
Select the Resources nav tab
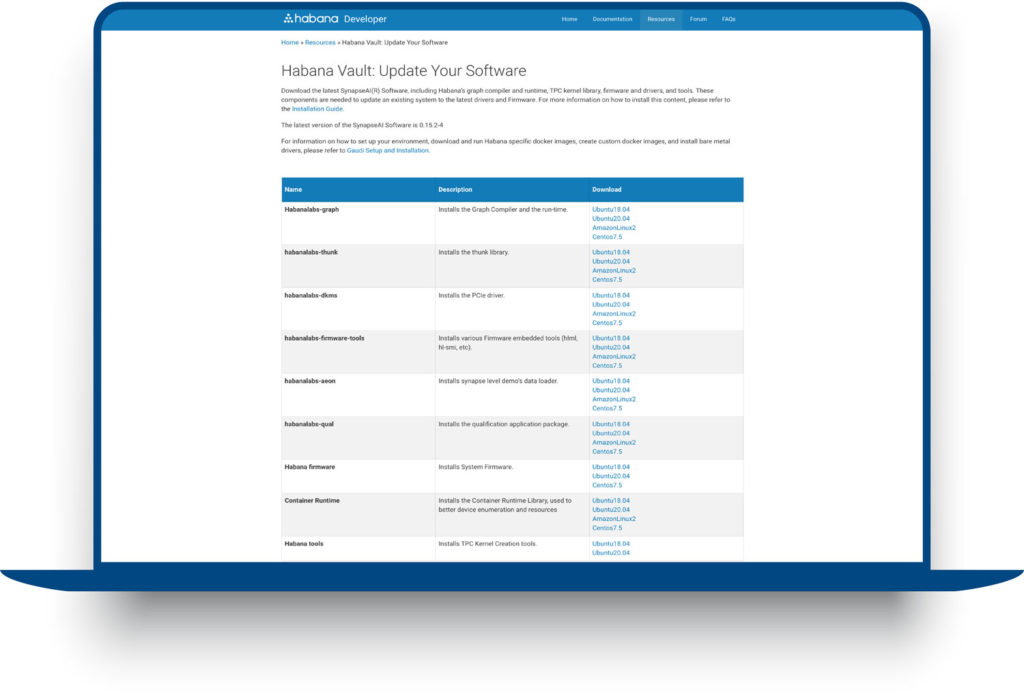pyautogui.click(x=661, y=19)
